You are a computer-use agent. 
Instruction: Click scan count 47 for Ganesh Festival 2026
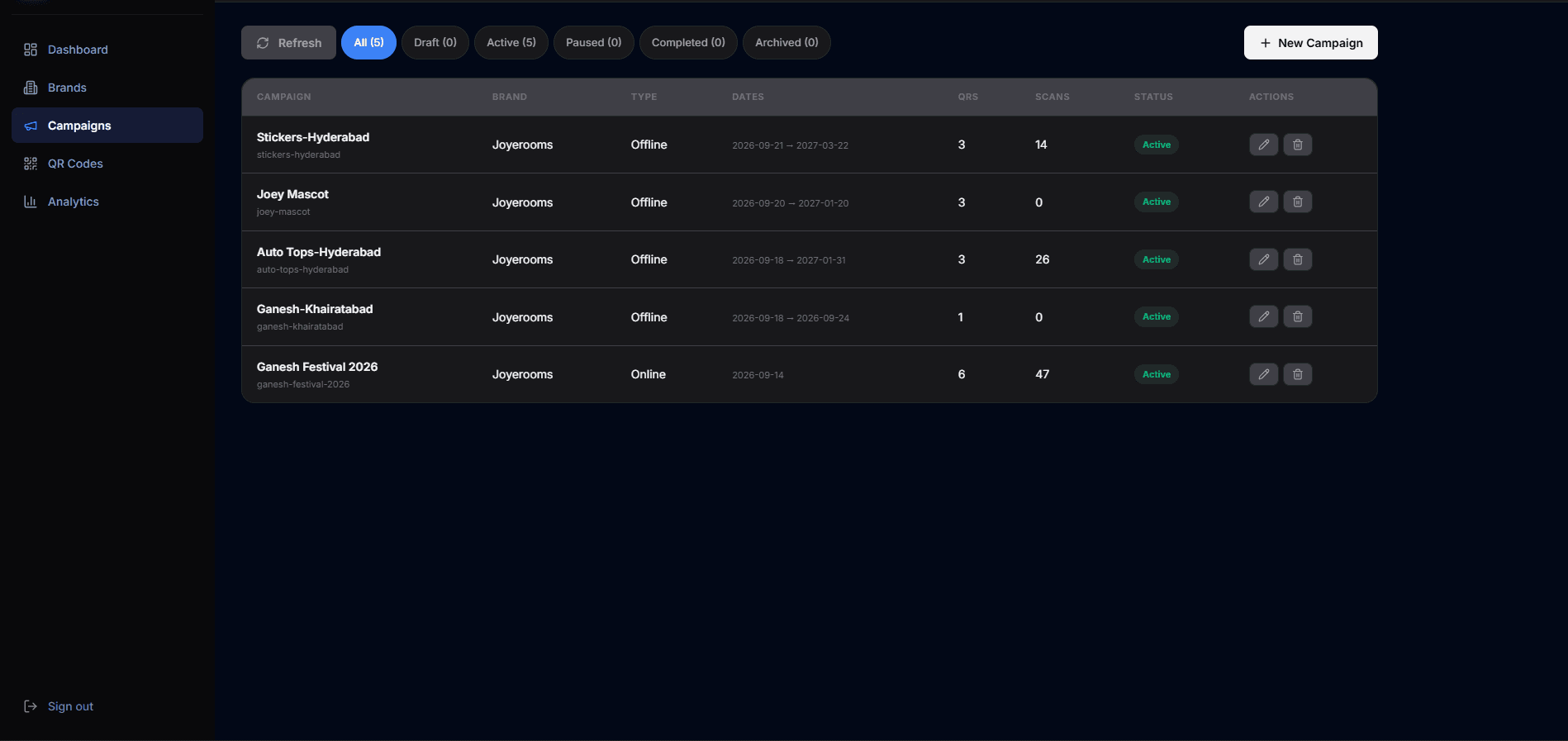point(1043,374)
